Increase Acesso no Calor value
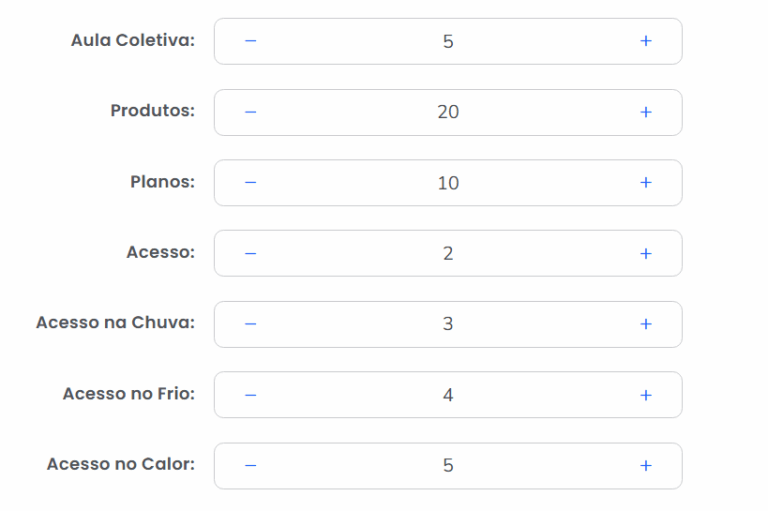The width and height of the screenshot is (768, 511). [x=646, y=466]
